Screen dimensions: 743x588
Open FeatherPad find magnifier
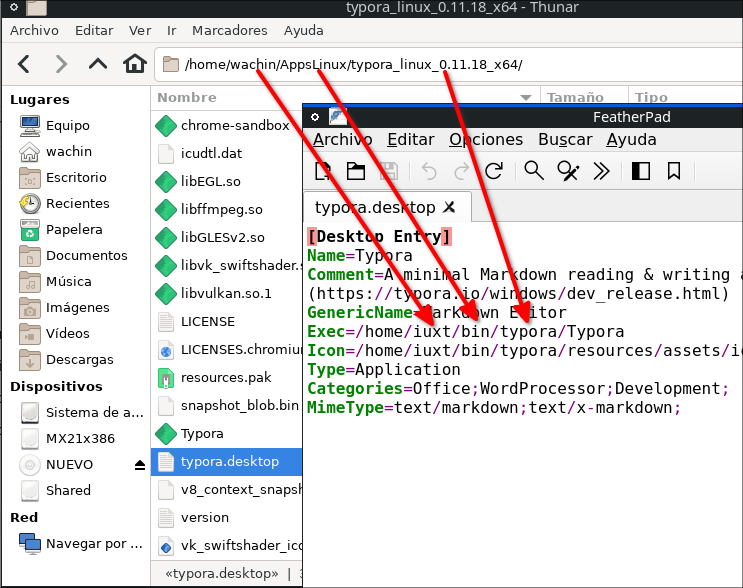tap(534, 171)
